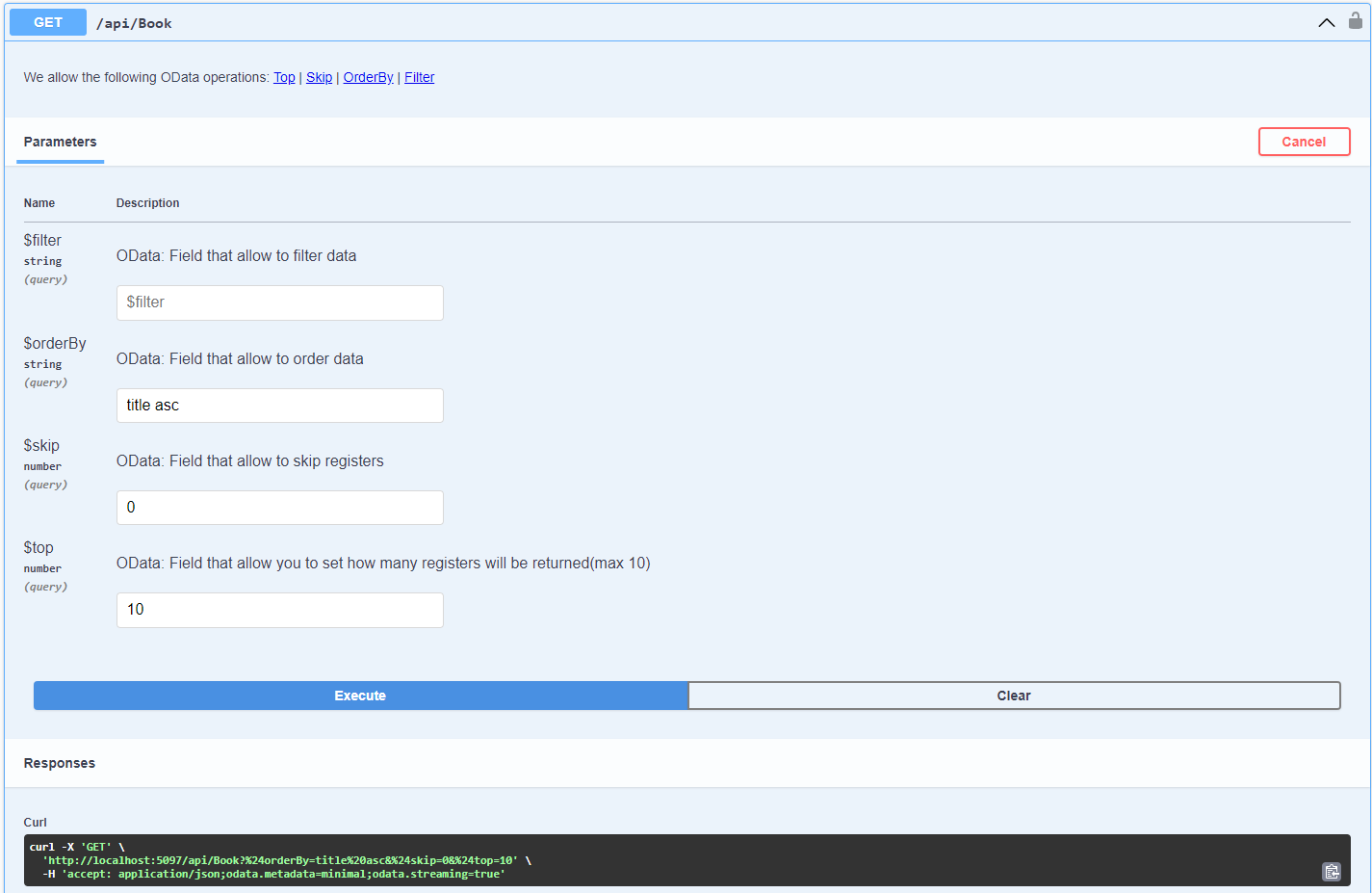Image resolution: width=1372 pixels, height=893 pixels.
Task: Click the Clear button
Action: 1014,696
